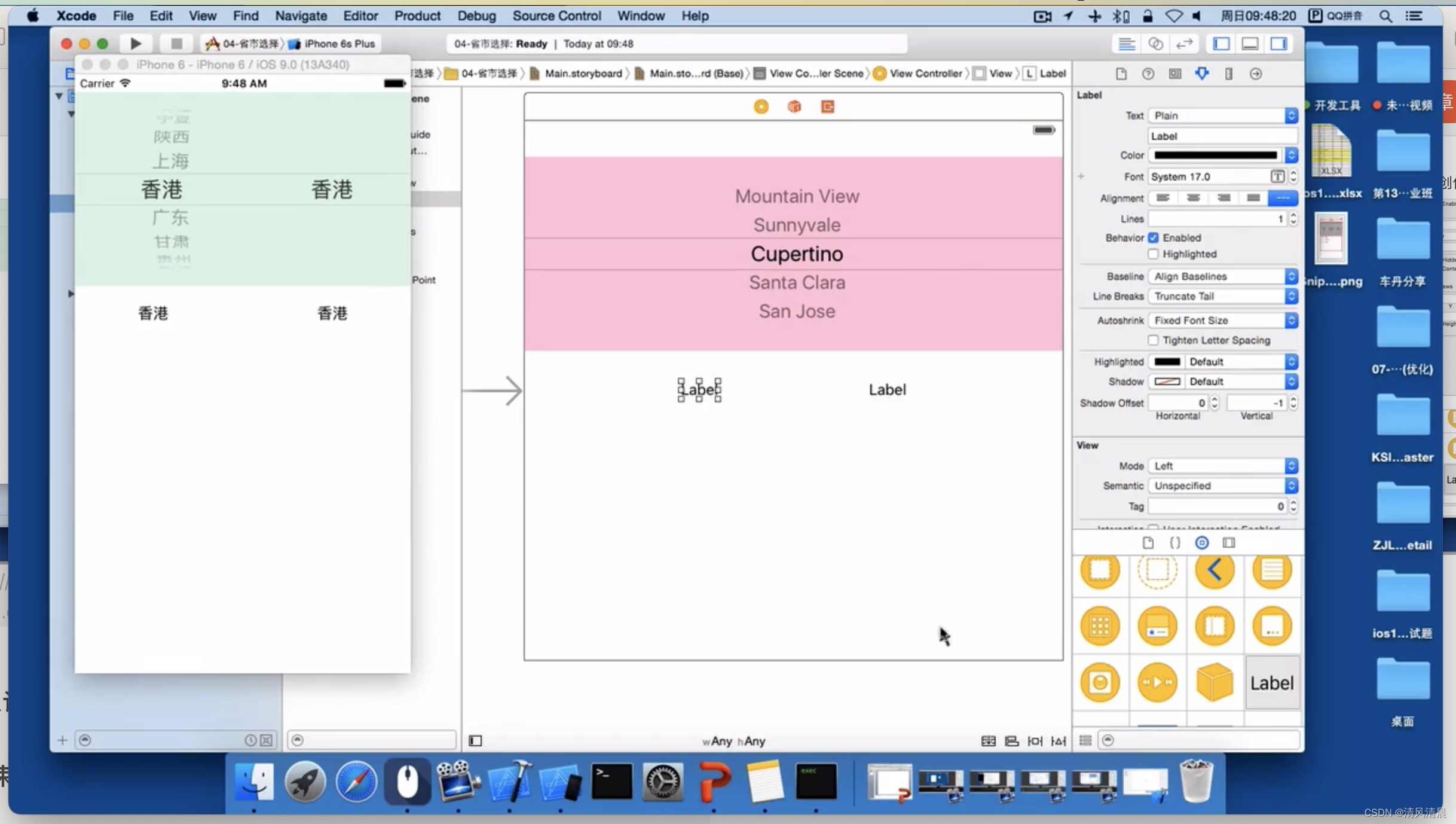Screen dimensions: 1456x824
Task: Click the View Controller icon in scene dock
Action: coord(761,106)
